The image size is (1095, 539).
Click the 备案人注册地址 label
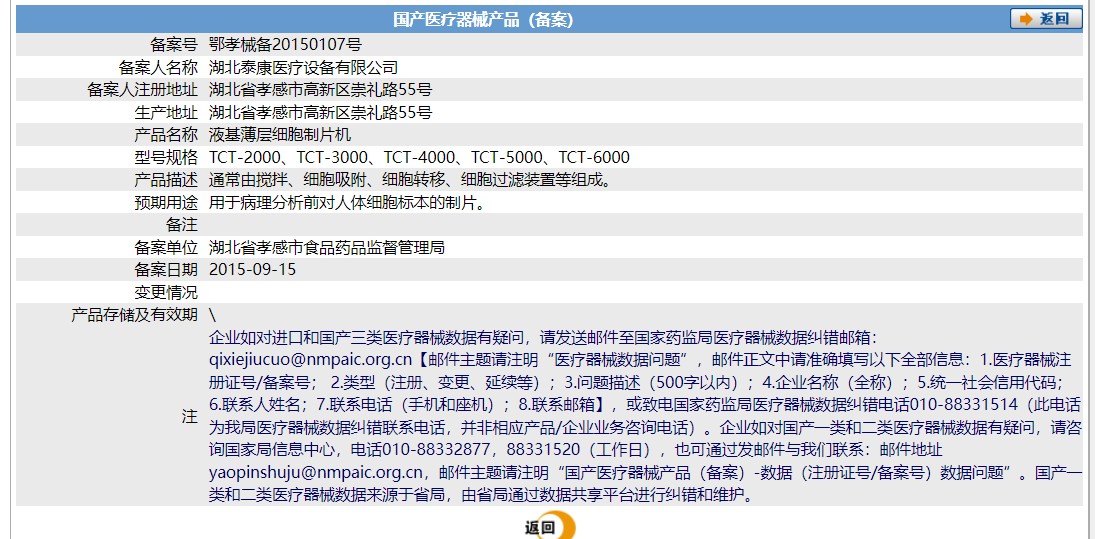click(x=142, y=90)
